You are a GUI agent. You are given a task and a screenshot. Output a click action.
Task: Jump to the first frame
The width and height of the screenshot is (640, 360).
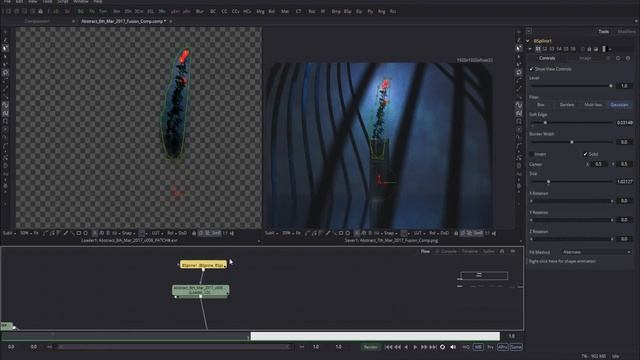[388, 347]
